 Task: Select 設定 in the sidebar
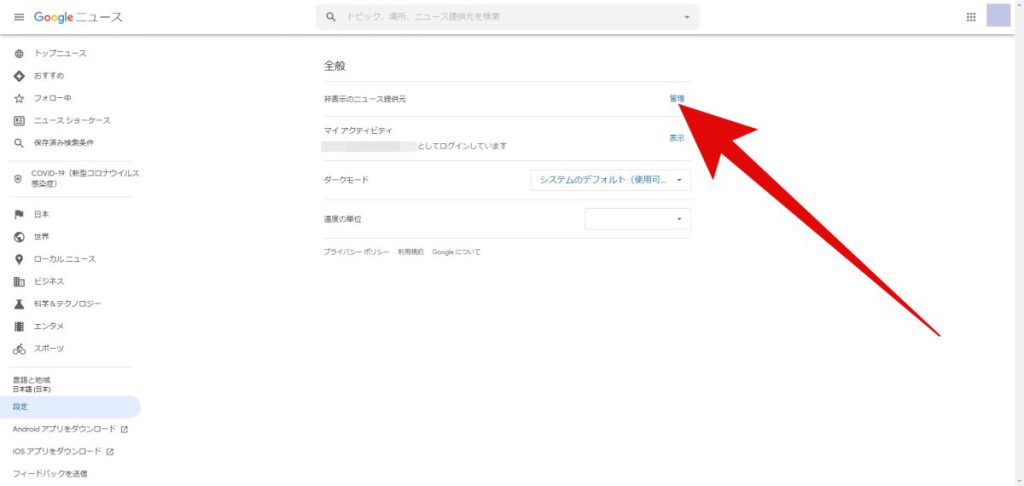click(x=70, y=407)
